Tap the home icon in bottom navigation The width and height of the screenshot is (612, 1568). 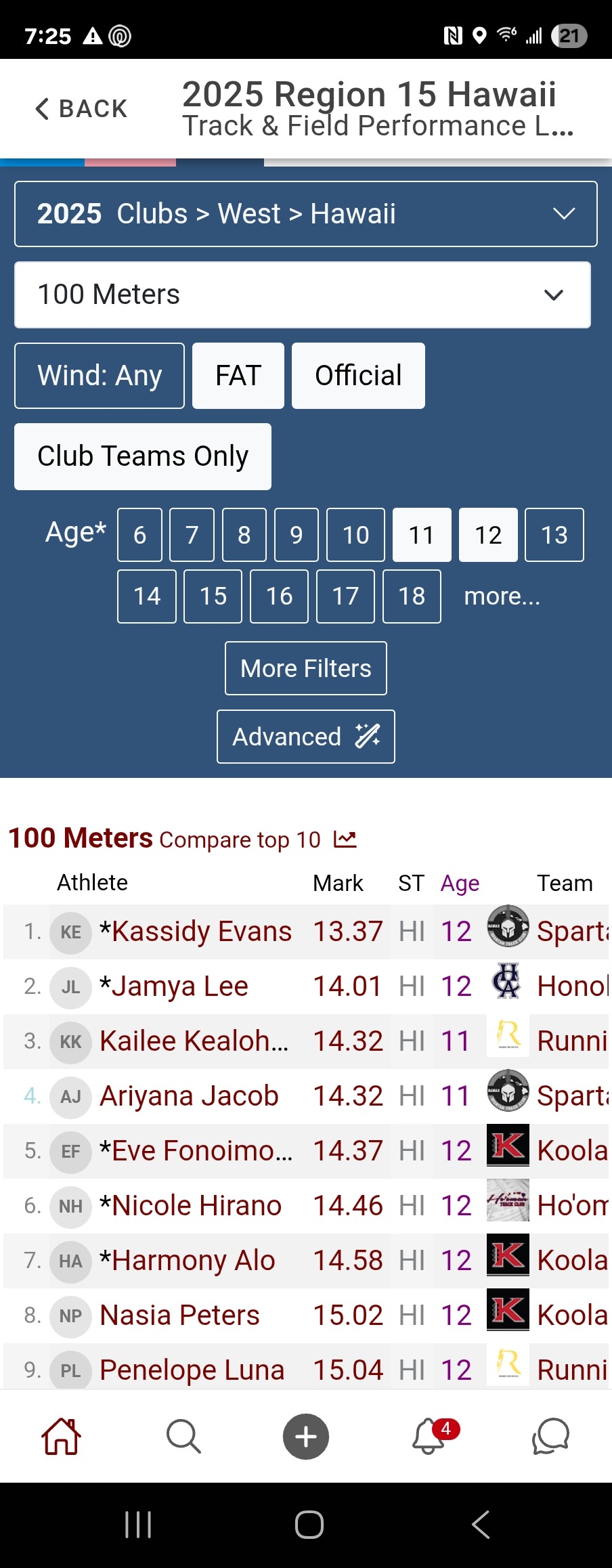coord(62,1436)
